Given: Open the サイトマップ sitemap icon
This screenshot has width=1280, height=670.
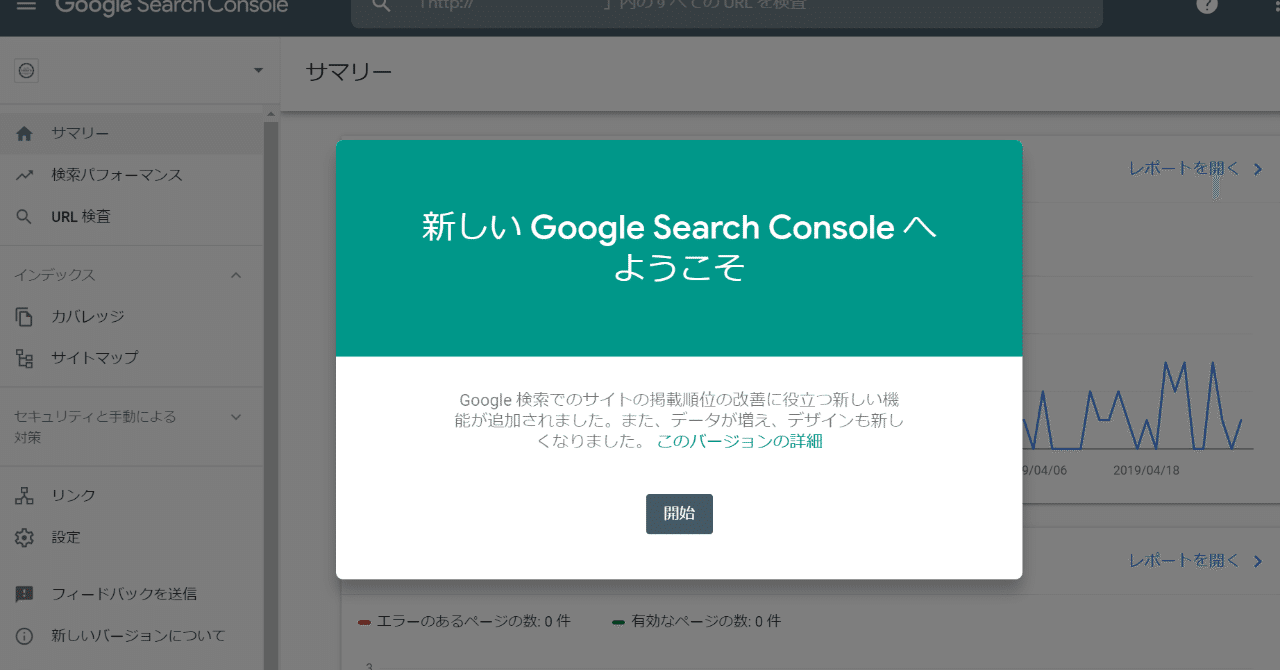Looking at the screenshot, I should (24, 357).
